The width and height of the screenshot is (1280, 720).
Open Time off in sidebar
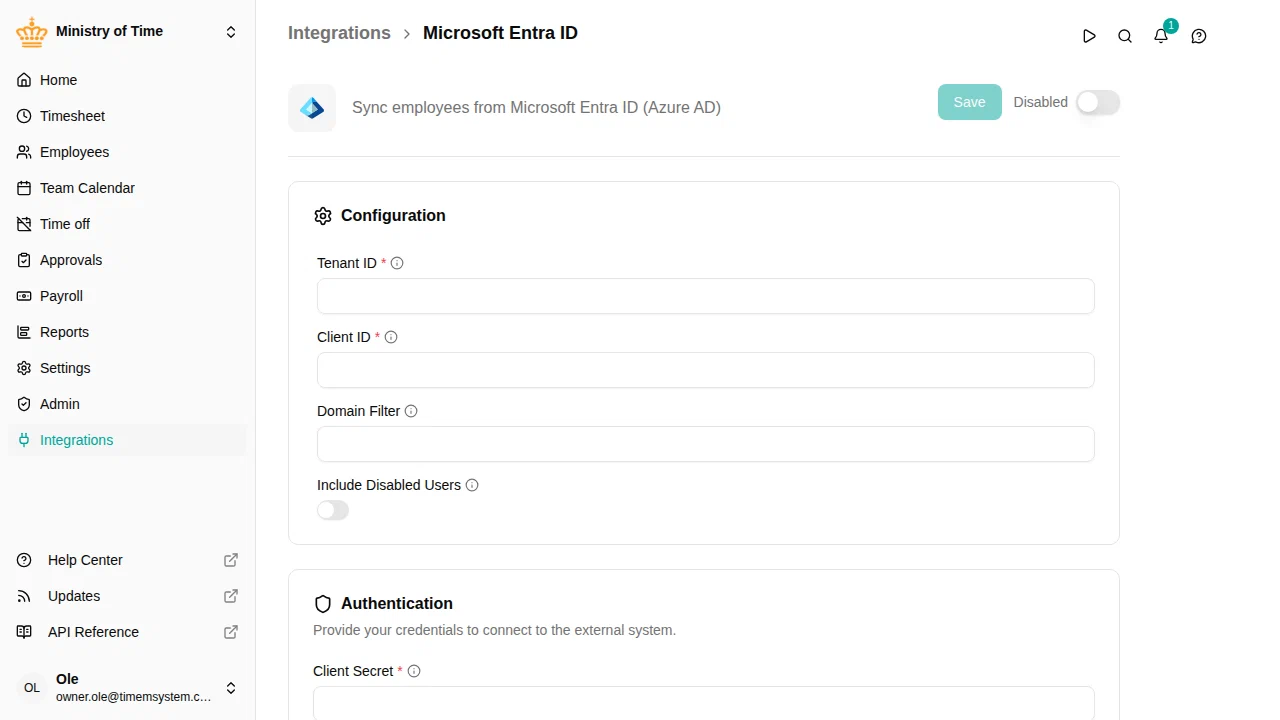[x=127, y=224]
